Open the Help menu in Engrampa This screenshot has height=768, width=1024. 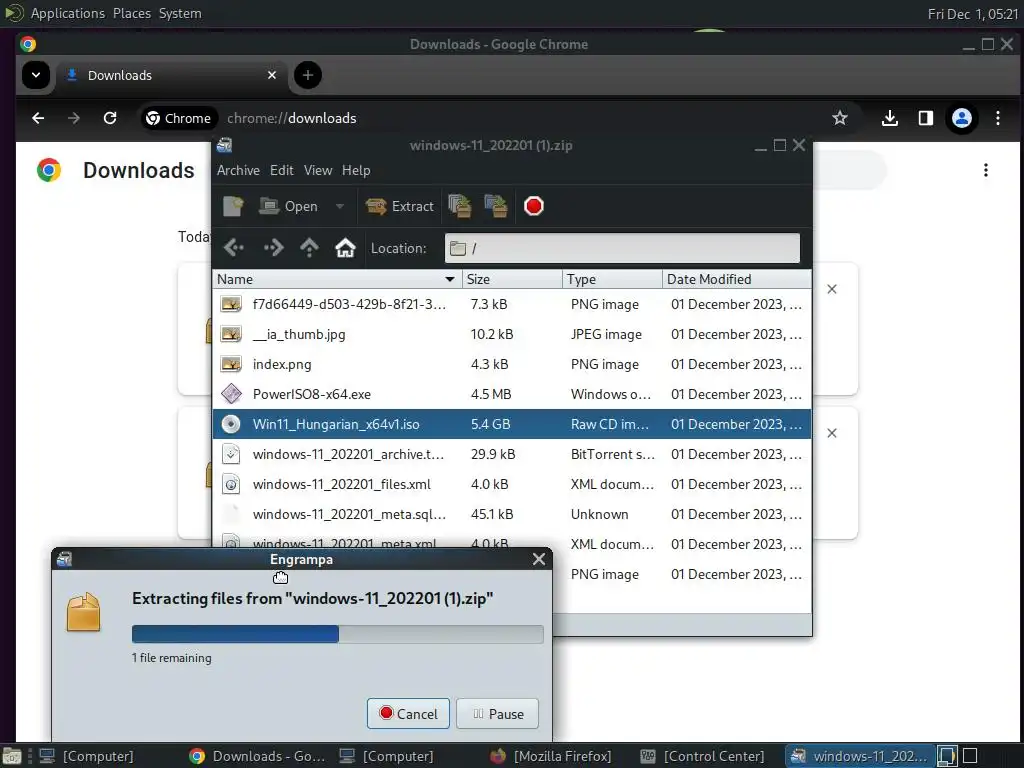(x=356, y=170)
